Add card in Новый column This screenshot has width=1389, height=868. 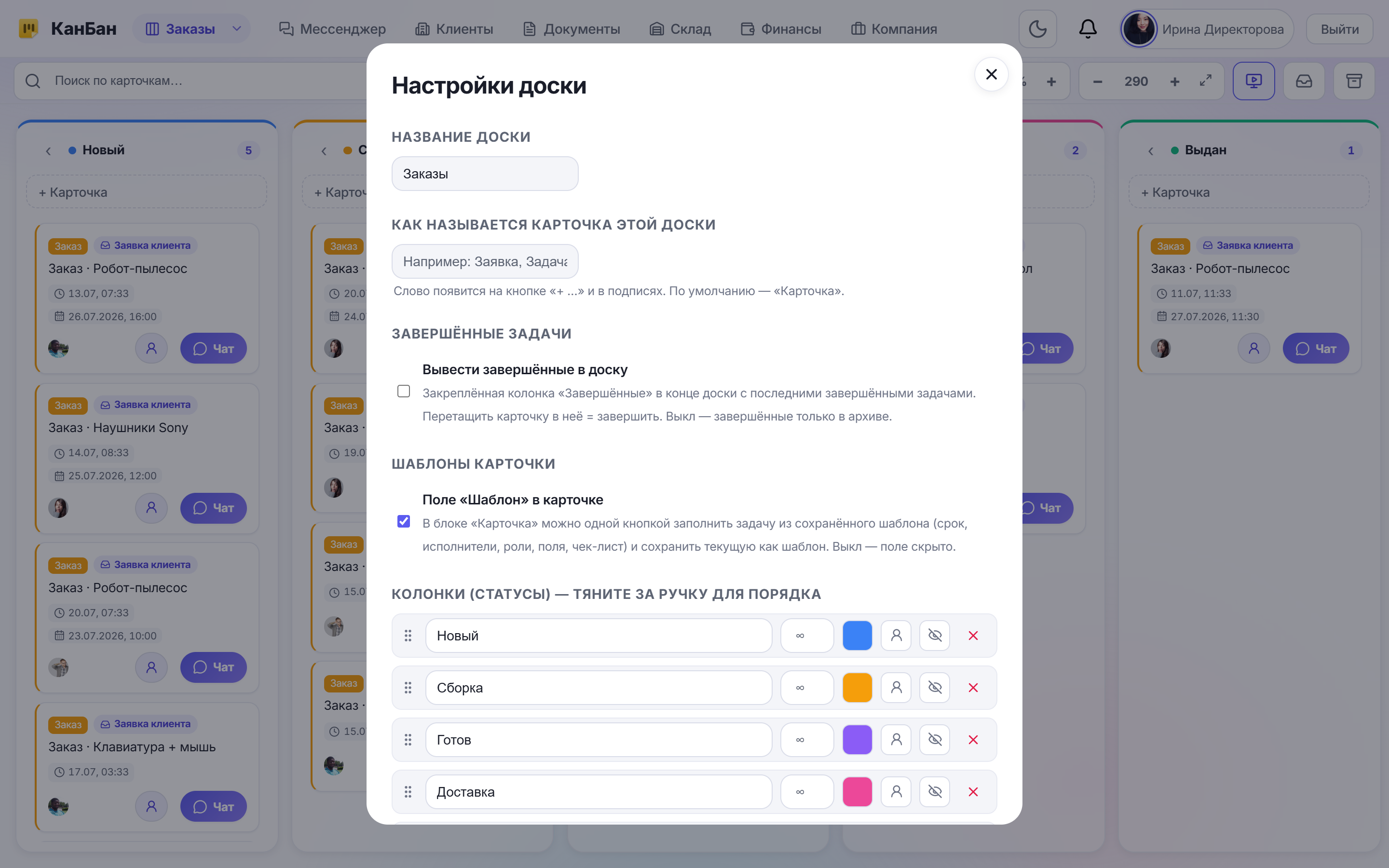[147, 192]
